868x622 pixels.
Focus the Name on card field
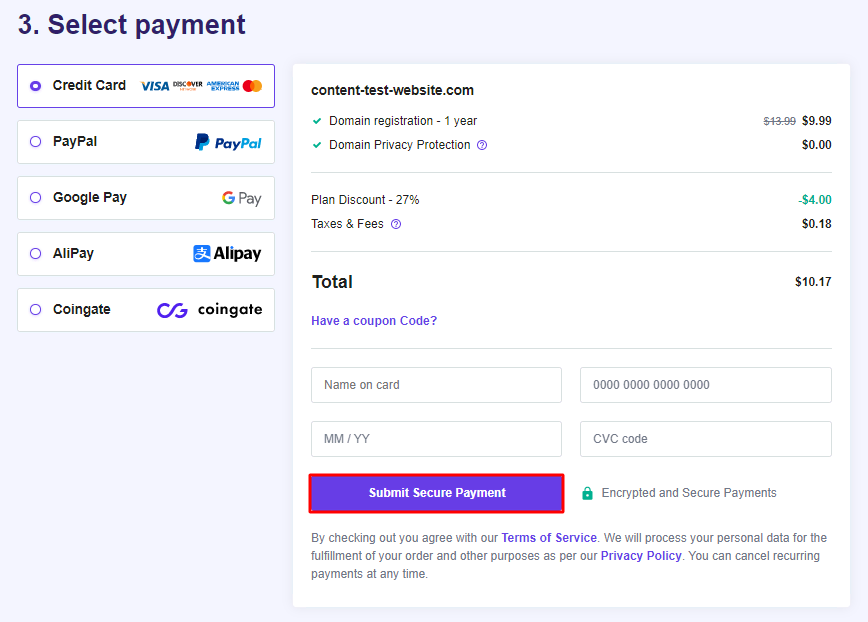(x=436, y=385)
